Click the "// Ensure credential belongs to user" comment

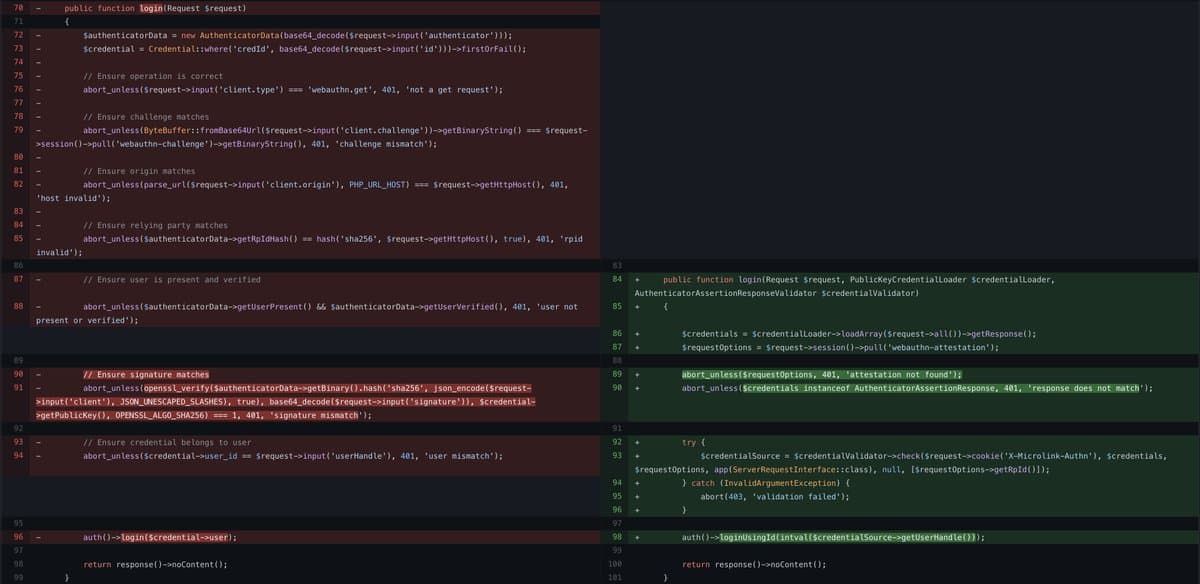[x=167, y=442]
